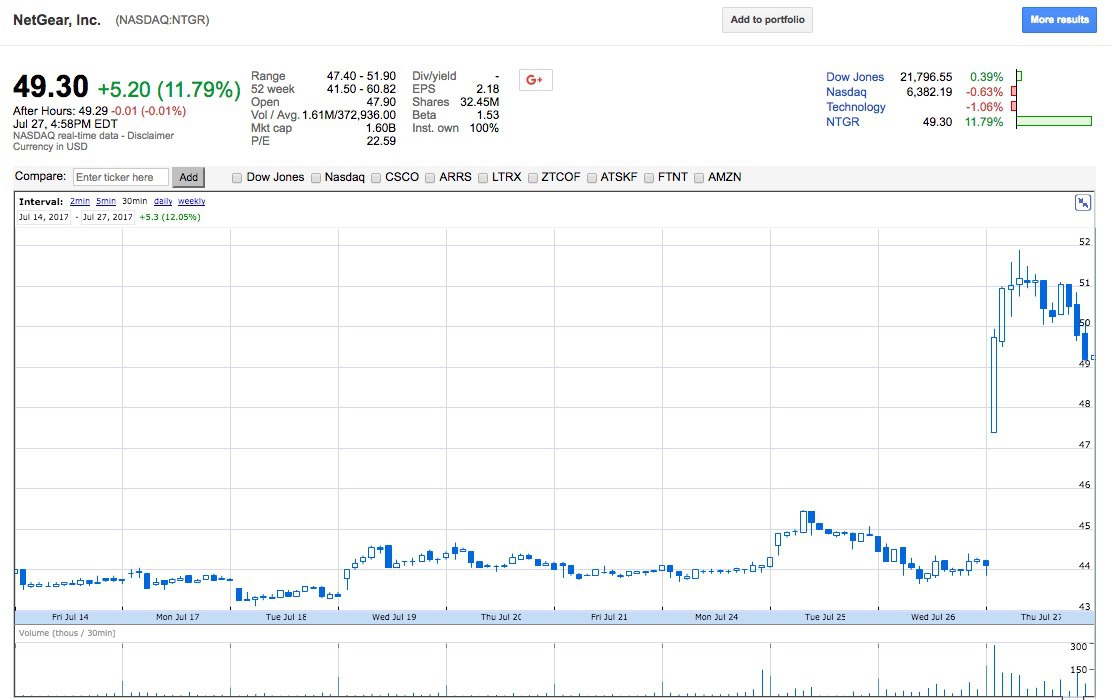Click the Add button beside ticker field
Image resolution: width=1112 pixels, height=700 pixels.
188,177
